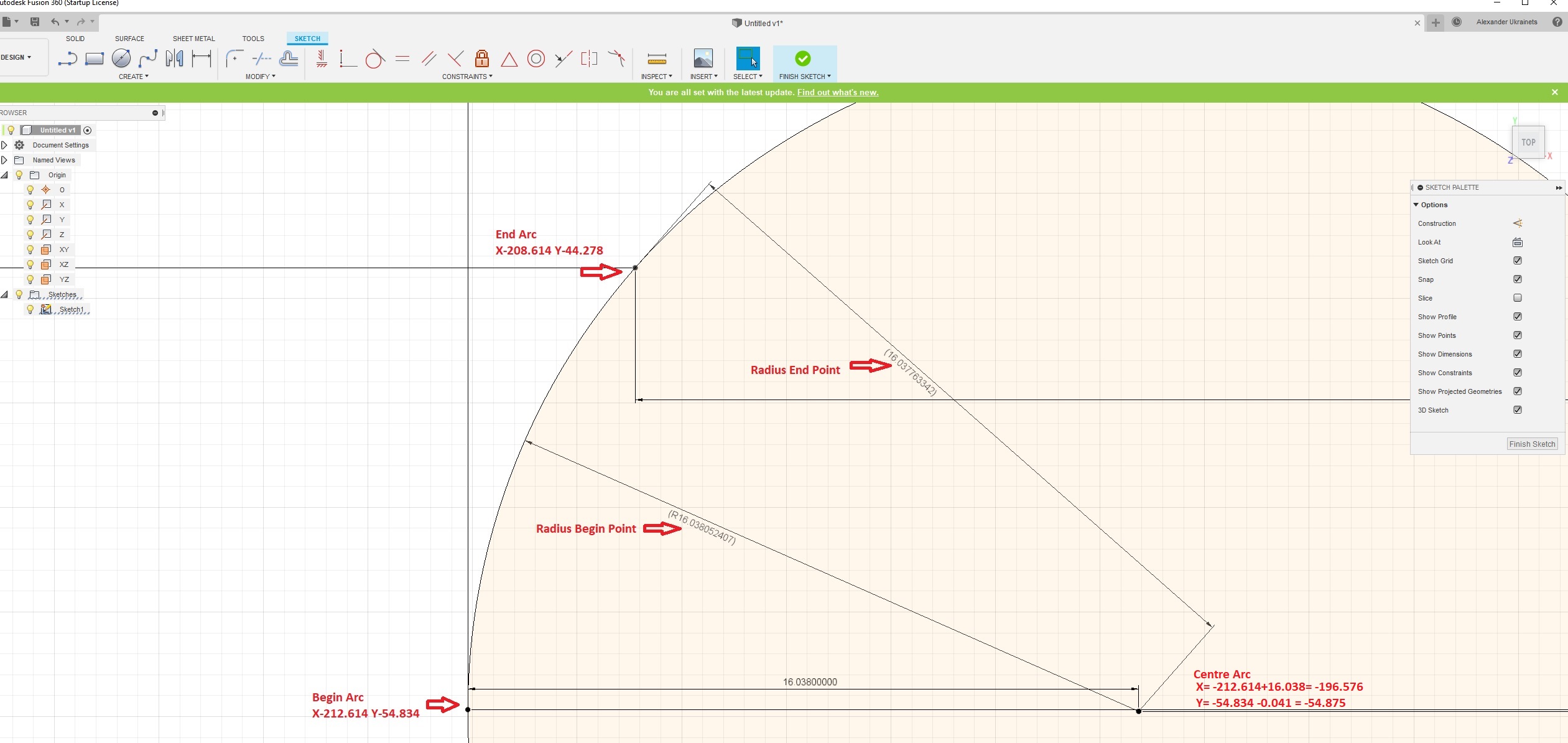Click the Measure ruler icon in Inspect
This screenshot has height=743, width=1568.
pyautogui.click(x=657, y=59)
